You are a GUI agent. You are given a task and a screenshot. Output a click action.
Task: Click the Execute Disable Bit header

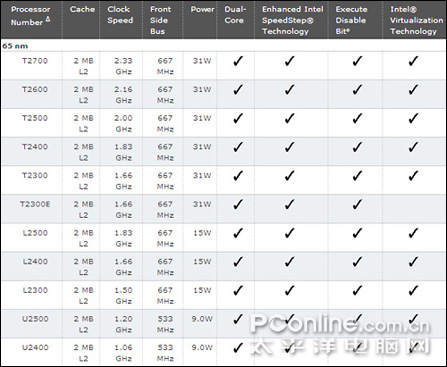coord(351,20)
